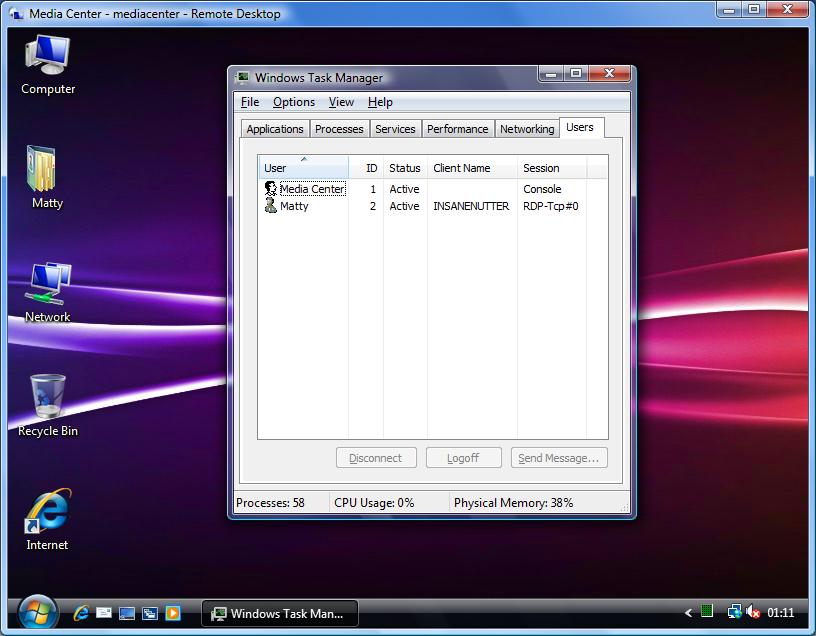The height and width of the screenshot is (636, 816).
Task: Sort by Client Name column header
Action: coord(473,168)
